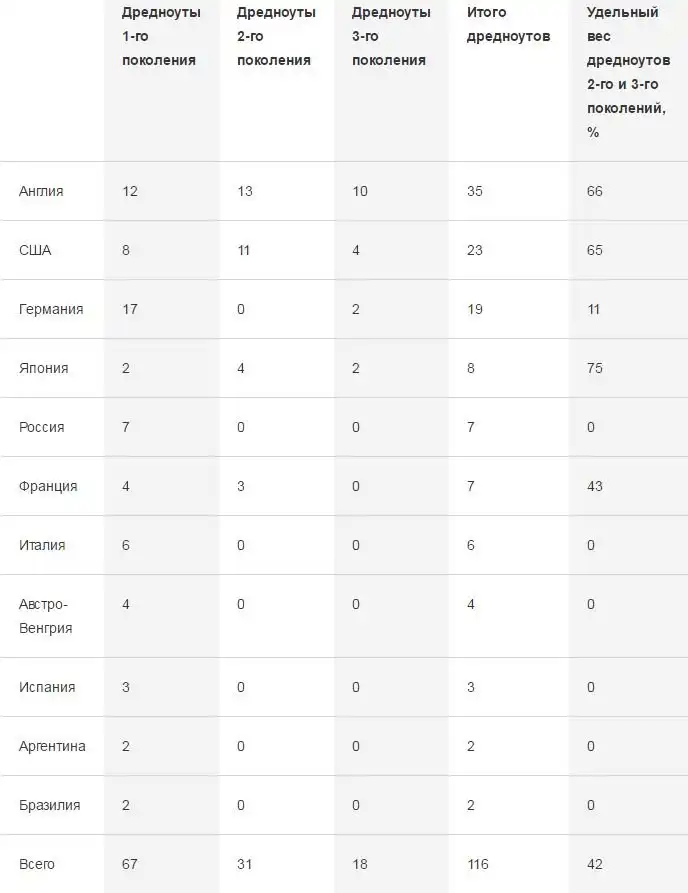Viewport: 688px width, 893px height.
Task: Select the 'Франция' row label
Action: pyautogui.click(x=48, y=486)
